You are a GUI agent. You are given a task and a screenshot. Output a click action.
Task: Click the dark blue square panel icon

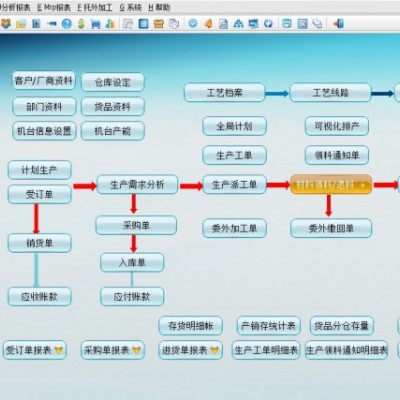click(143, 24)
